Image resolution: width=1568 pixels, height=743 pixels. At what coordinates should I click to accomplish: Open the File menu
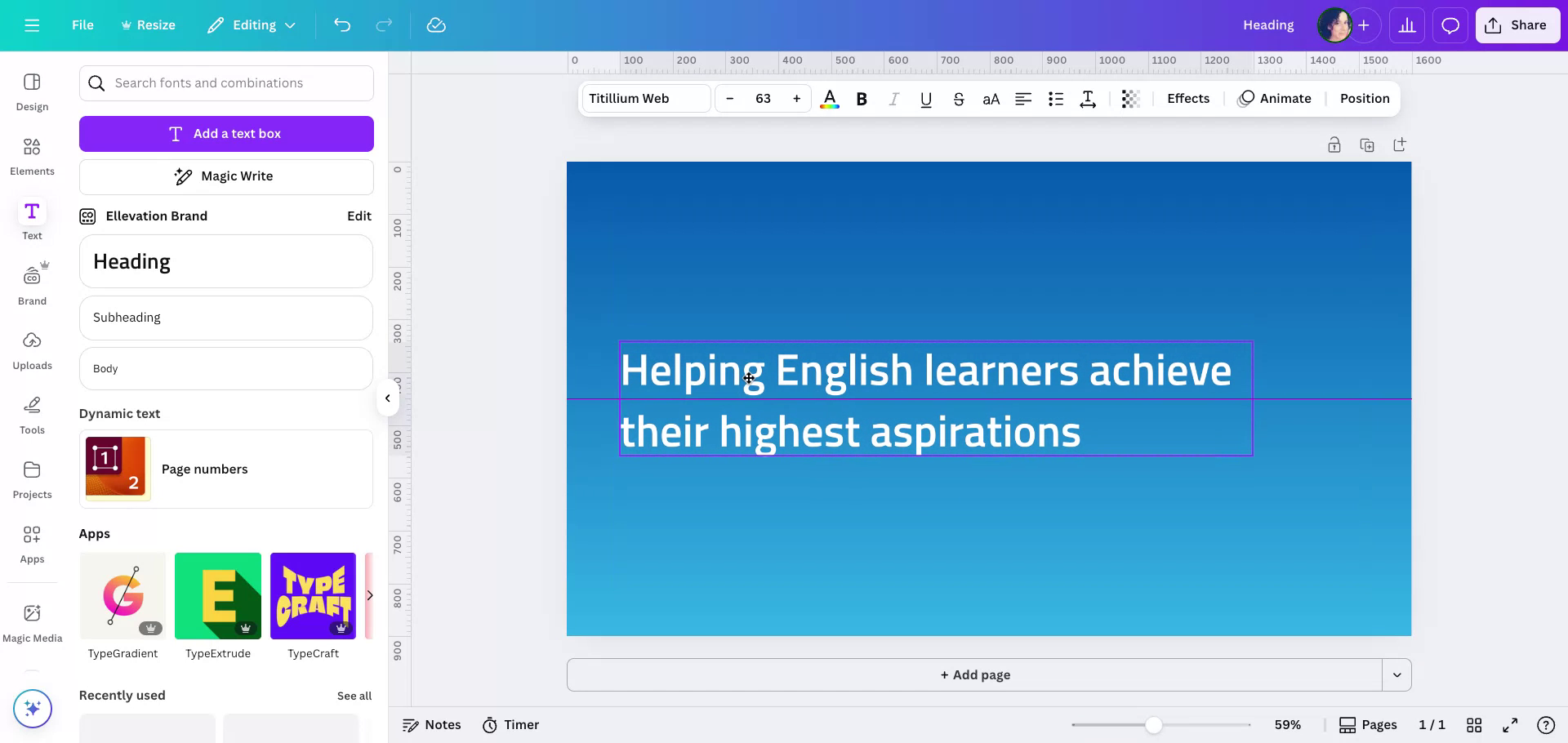pyautogui.click(x=82, y=25)
